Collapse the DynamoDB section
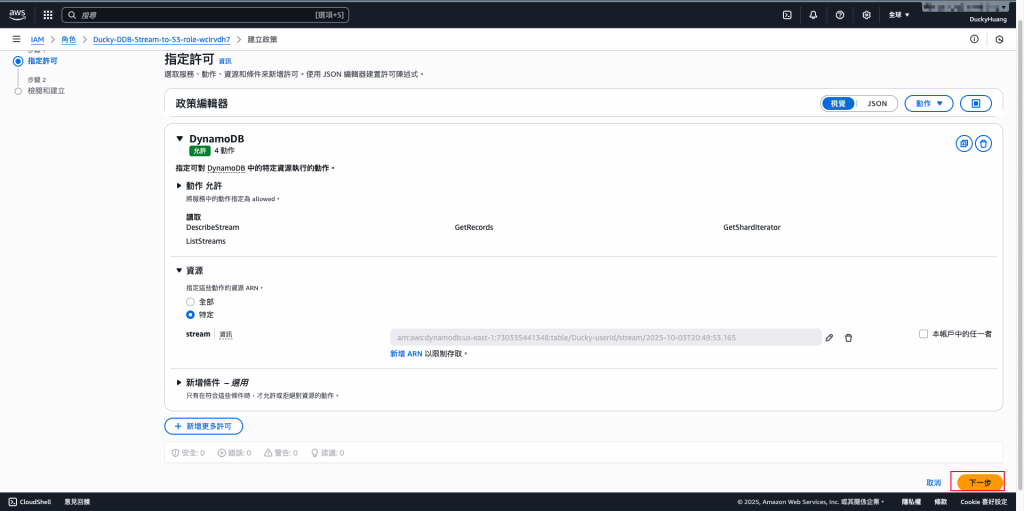Image resolution: width=1024 pixels, height=511 pixels. [180, 139]
